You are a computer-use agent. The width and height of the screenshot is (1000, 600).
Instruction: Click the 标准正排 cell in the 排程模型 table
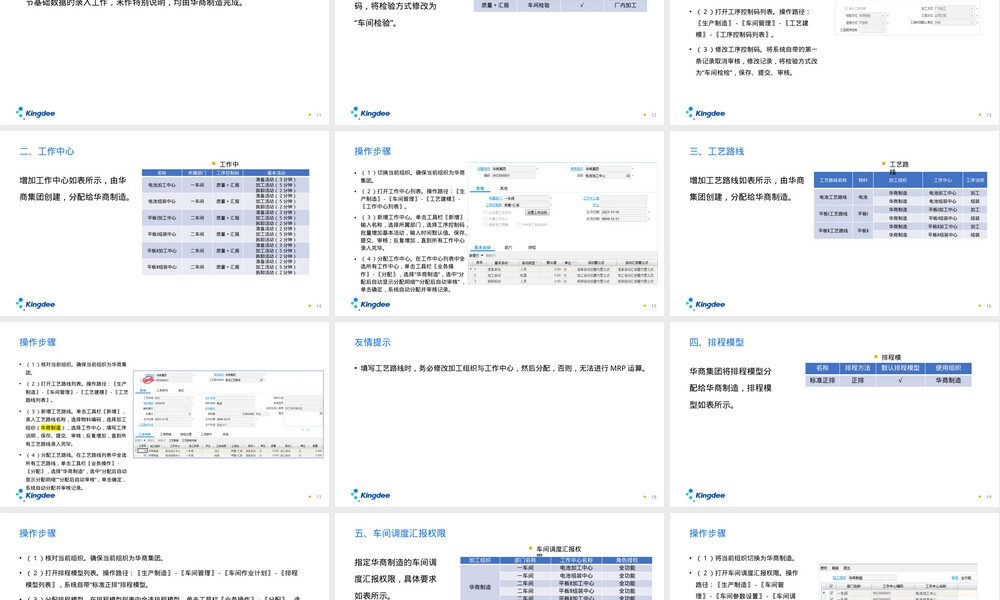[822, 380]
